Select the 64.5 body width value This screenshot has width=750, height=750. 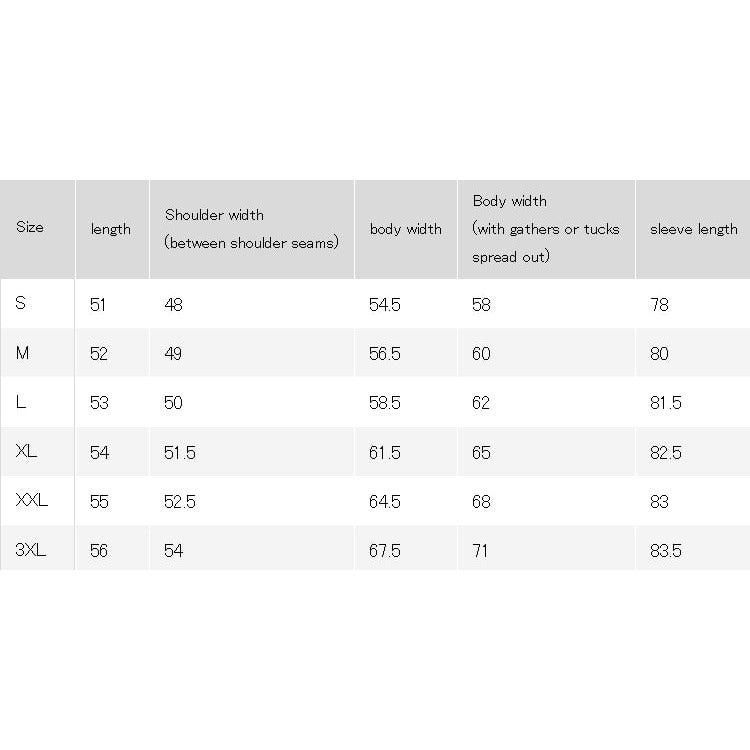[385, 502]
